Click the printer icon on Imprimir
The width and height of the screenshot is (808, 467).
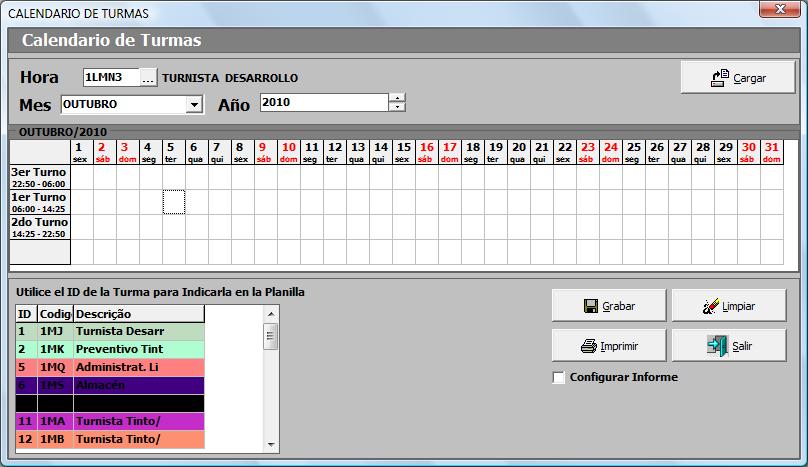(x=589, y=346)
